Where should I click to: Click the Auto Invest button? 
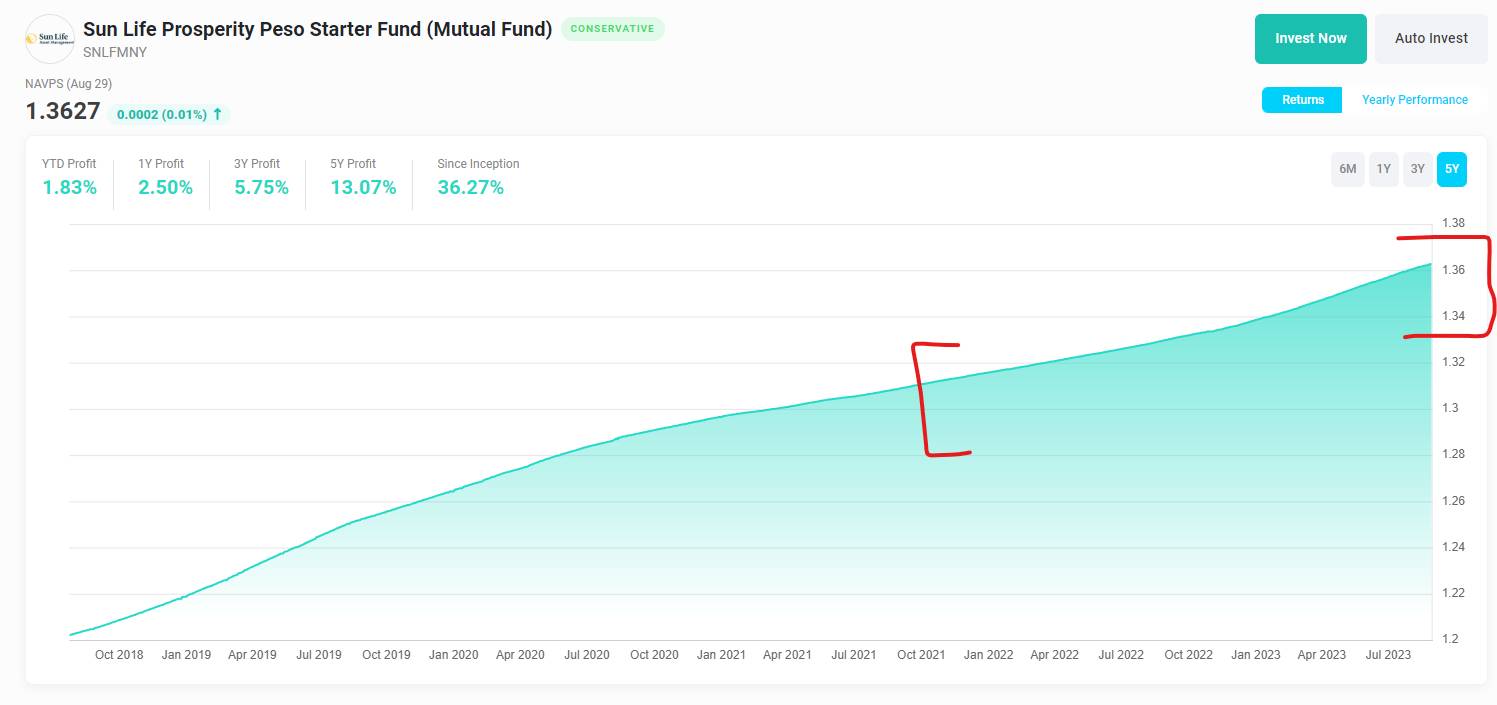click(x=1431, y=38)
